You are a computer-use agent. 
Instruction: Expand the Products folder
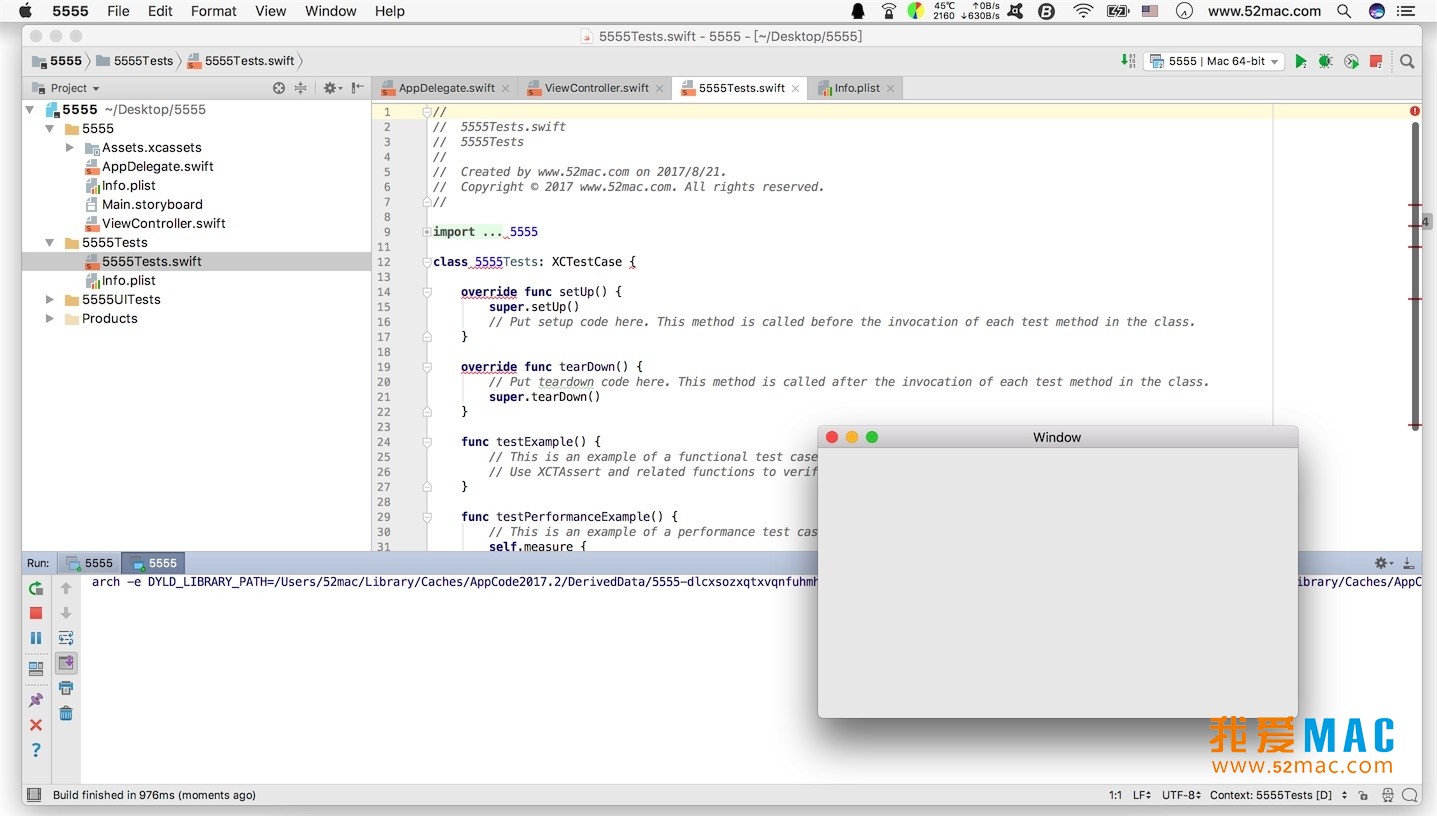point(50,319)
